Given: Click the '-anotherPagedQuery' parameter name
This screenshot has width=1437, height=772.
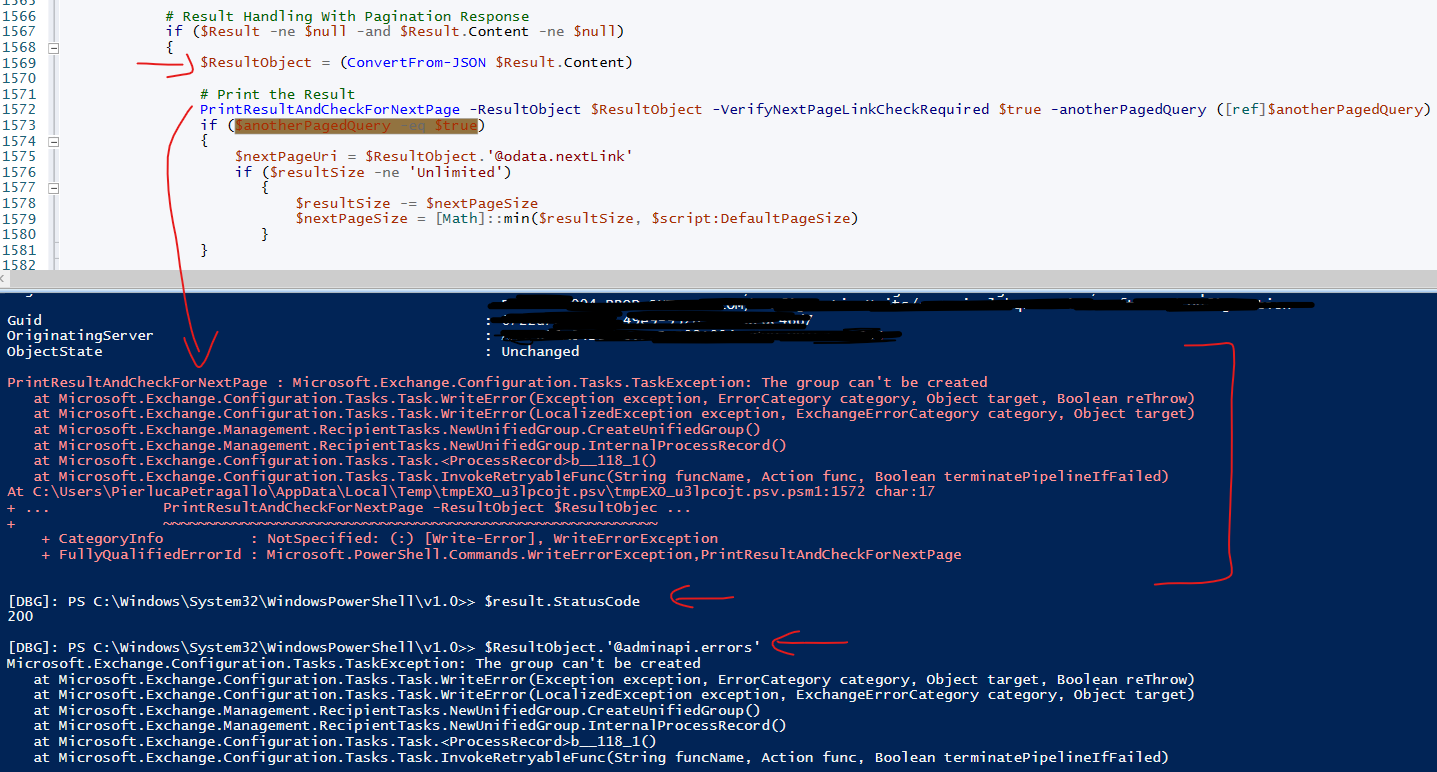Looking at the screenshot, I should (1128, 109).
